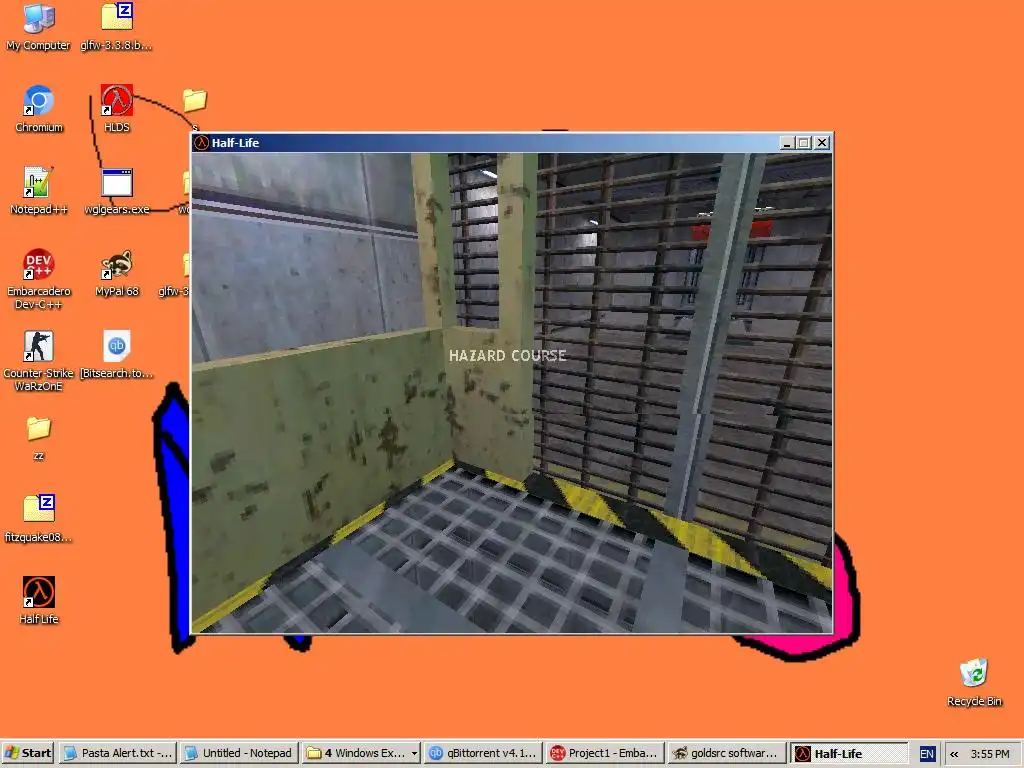Click the HAZARD COURSE text in game

tap(507, 355)
